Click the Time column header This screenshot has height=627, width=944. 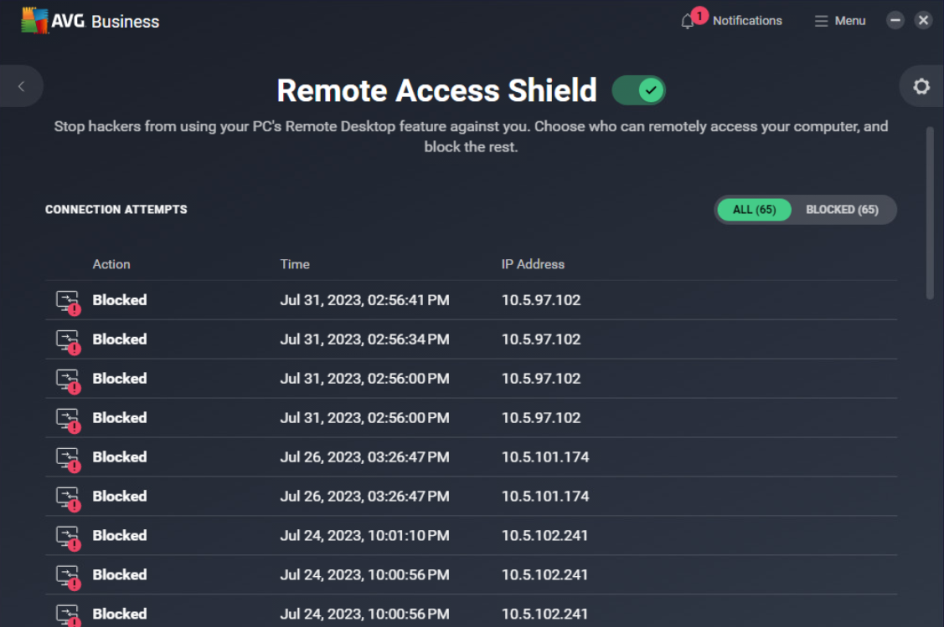point(294,264)
